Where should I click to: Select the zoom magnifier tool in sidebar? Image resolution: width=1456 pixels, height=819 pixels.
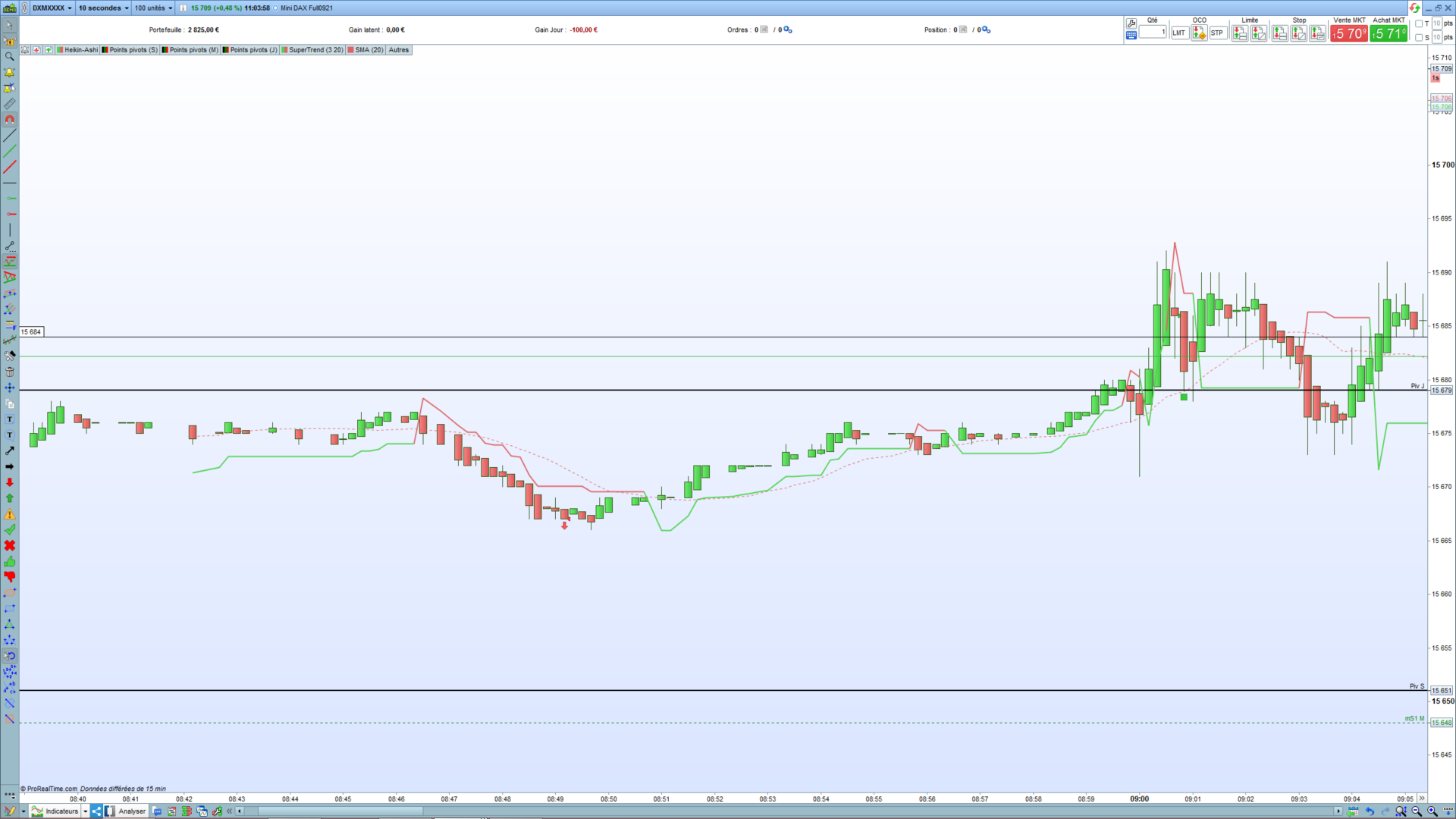9,56
